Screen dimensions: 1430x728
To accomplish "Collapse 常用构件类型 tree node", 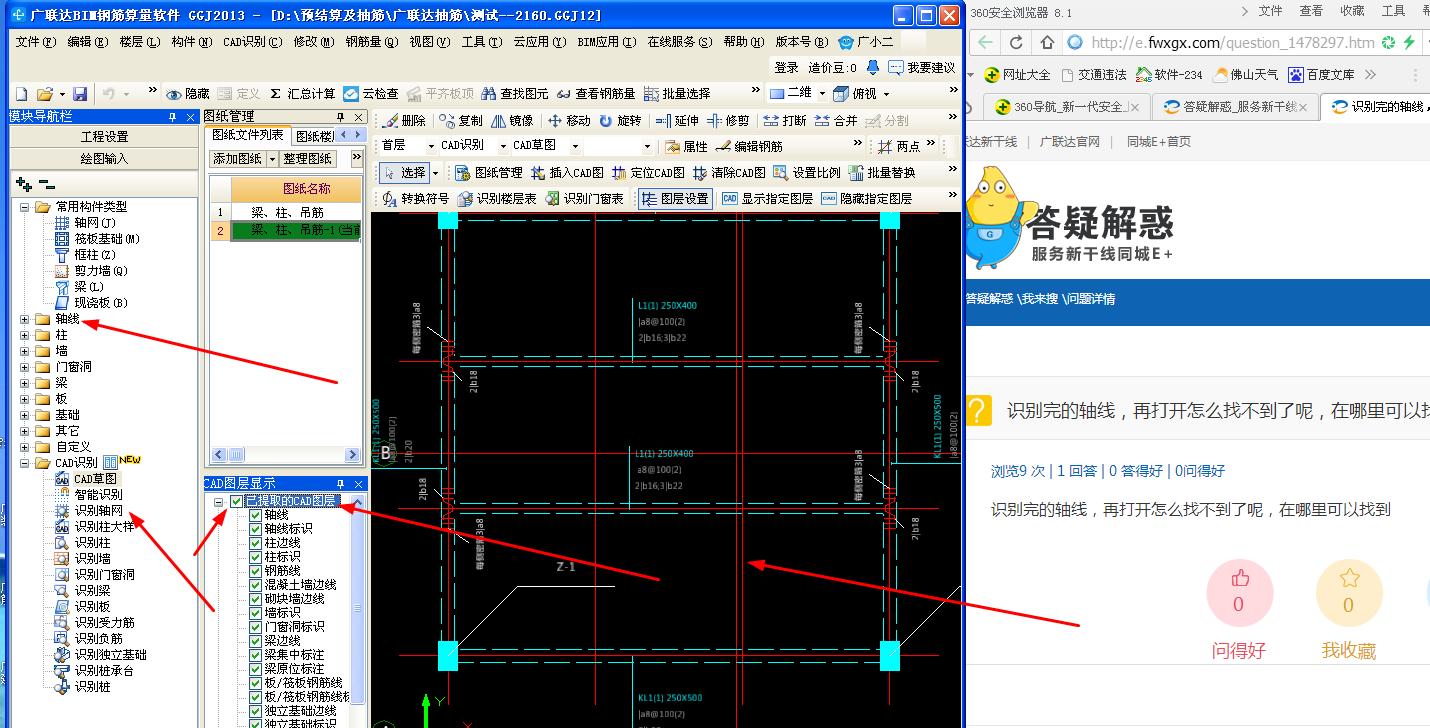I will pos(25,207).
